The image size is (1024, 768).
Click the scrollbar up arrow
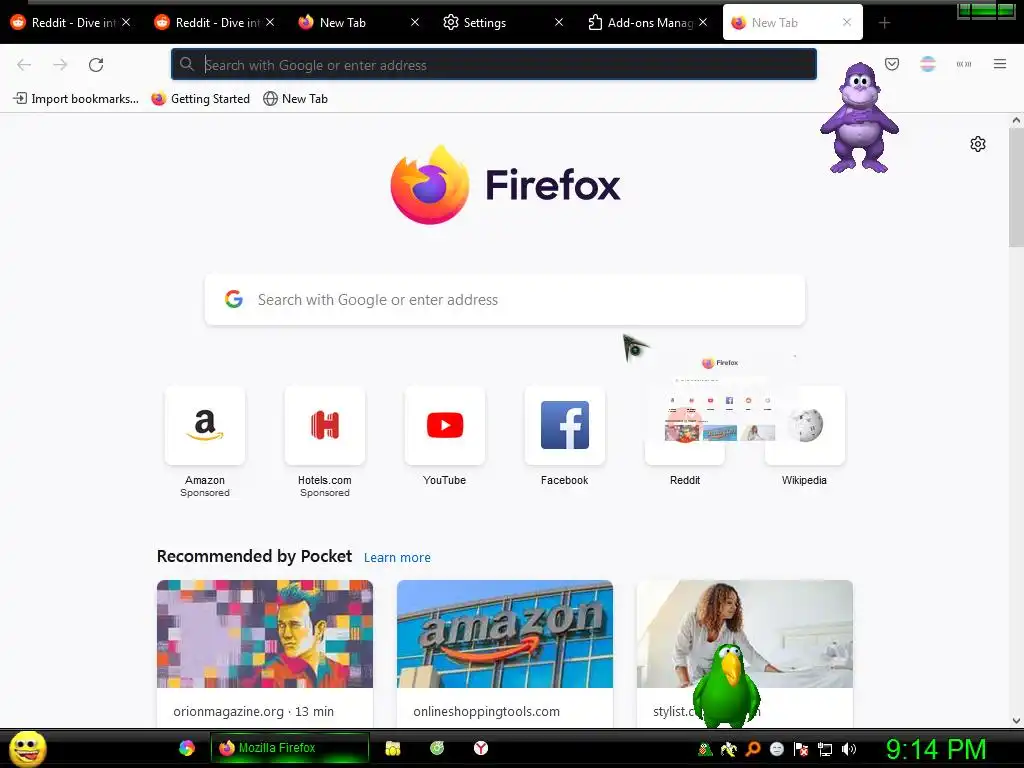click(x=1016, y=120)
